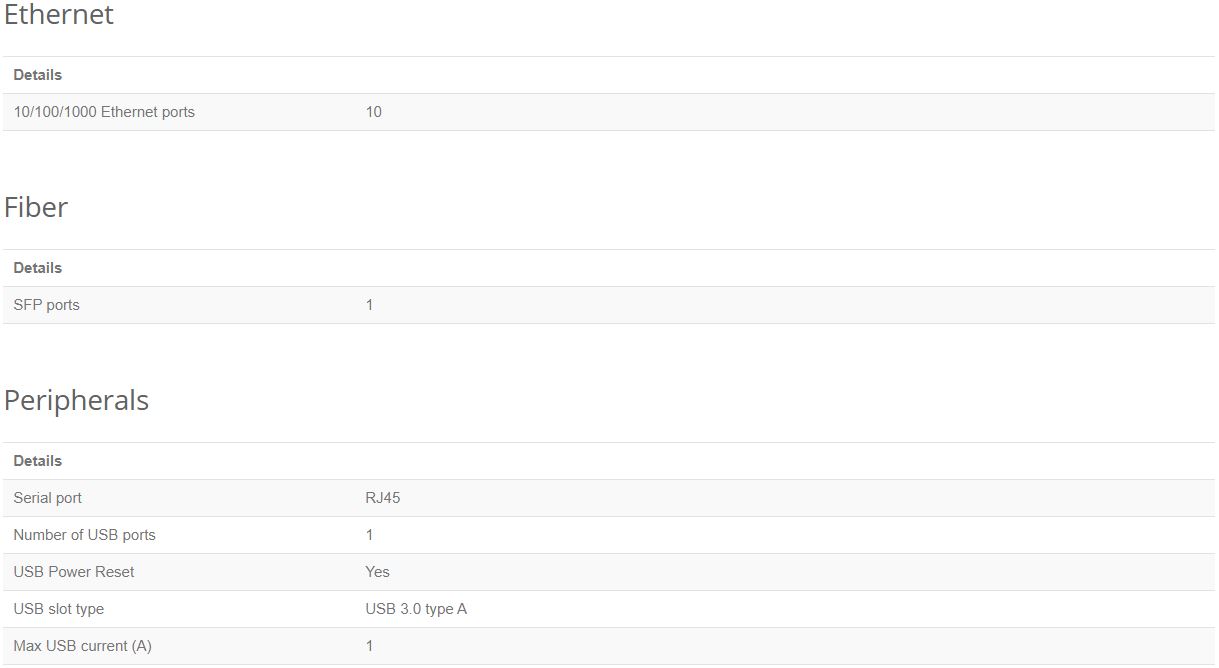Click the Max USB current value 1
1219x668 pixels.
[369, 646]
